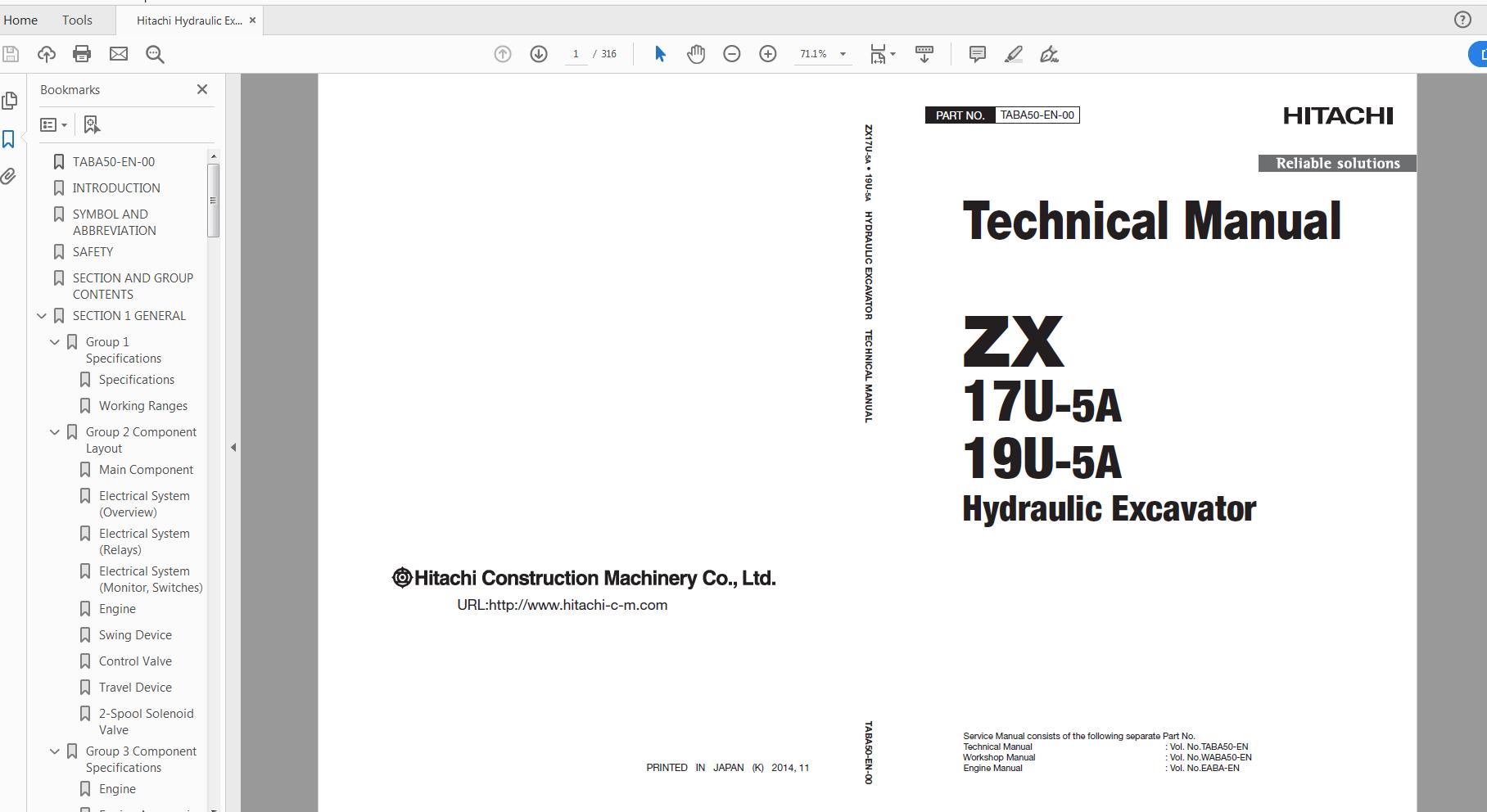
Task: Collapse Group 1 Specifications bookmark
Action: coord(55,342)
